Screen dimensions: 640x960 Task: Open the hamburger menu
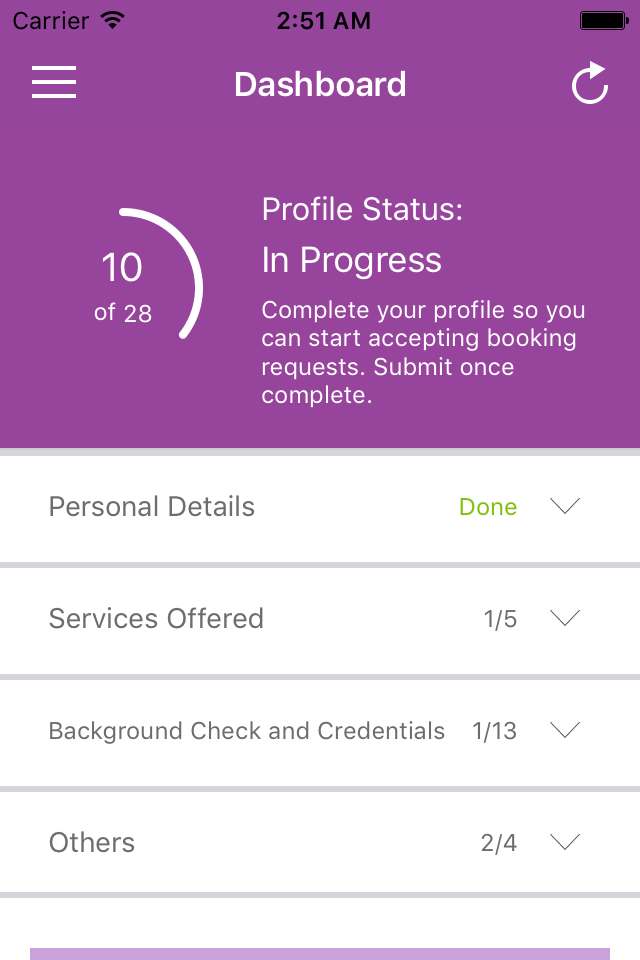tap(54, 82)
